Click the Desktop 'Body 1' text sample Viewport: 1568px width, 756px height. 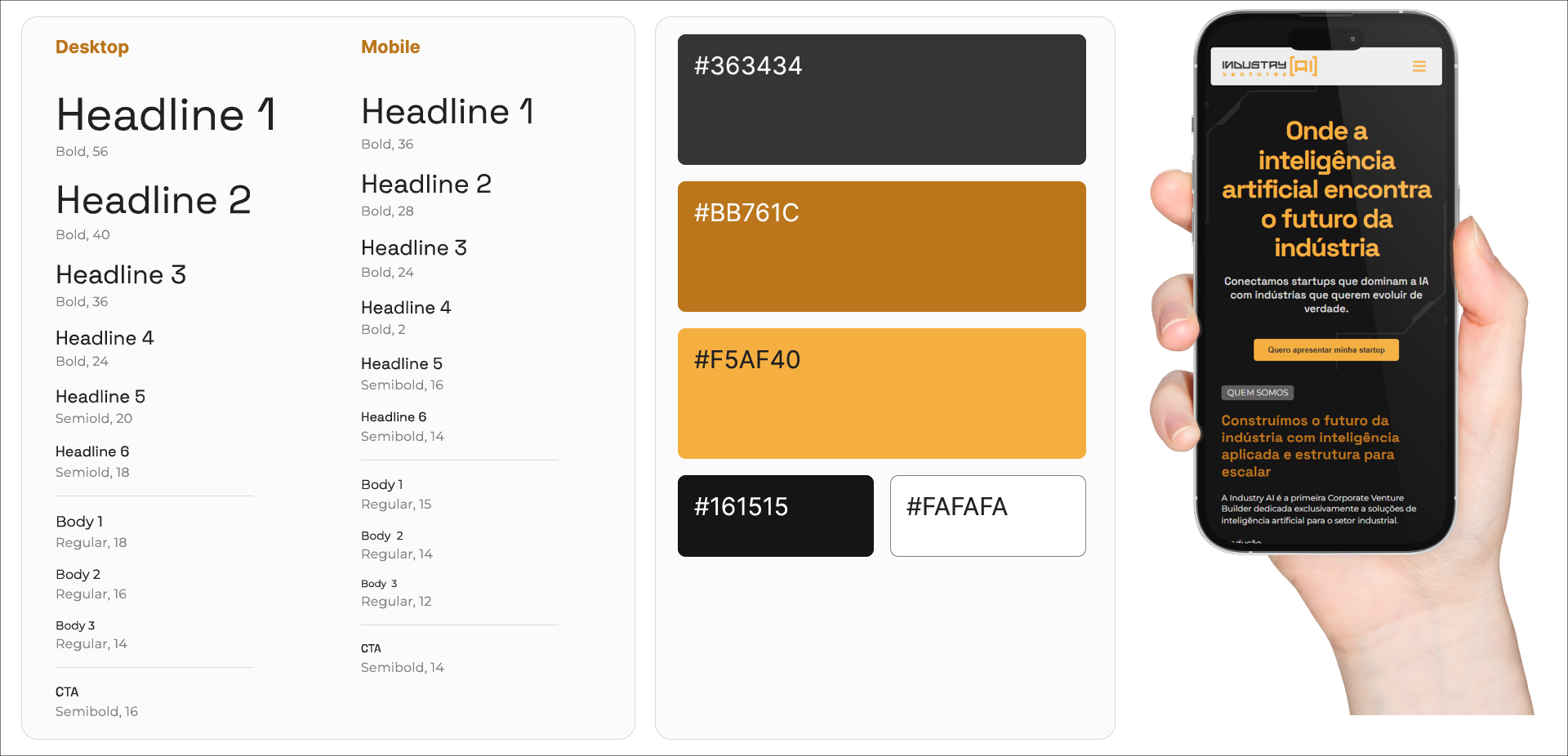click(79, 522)
